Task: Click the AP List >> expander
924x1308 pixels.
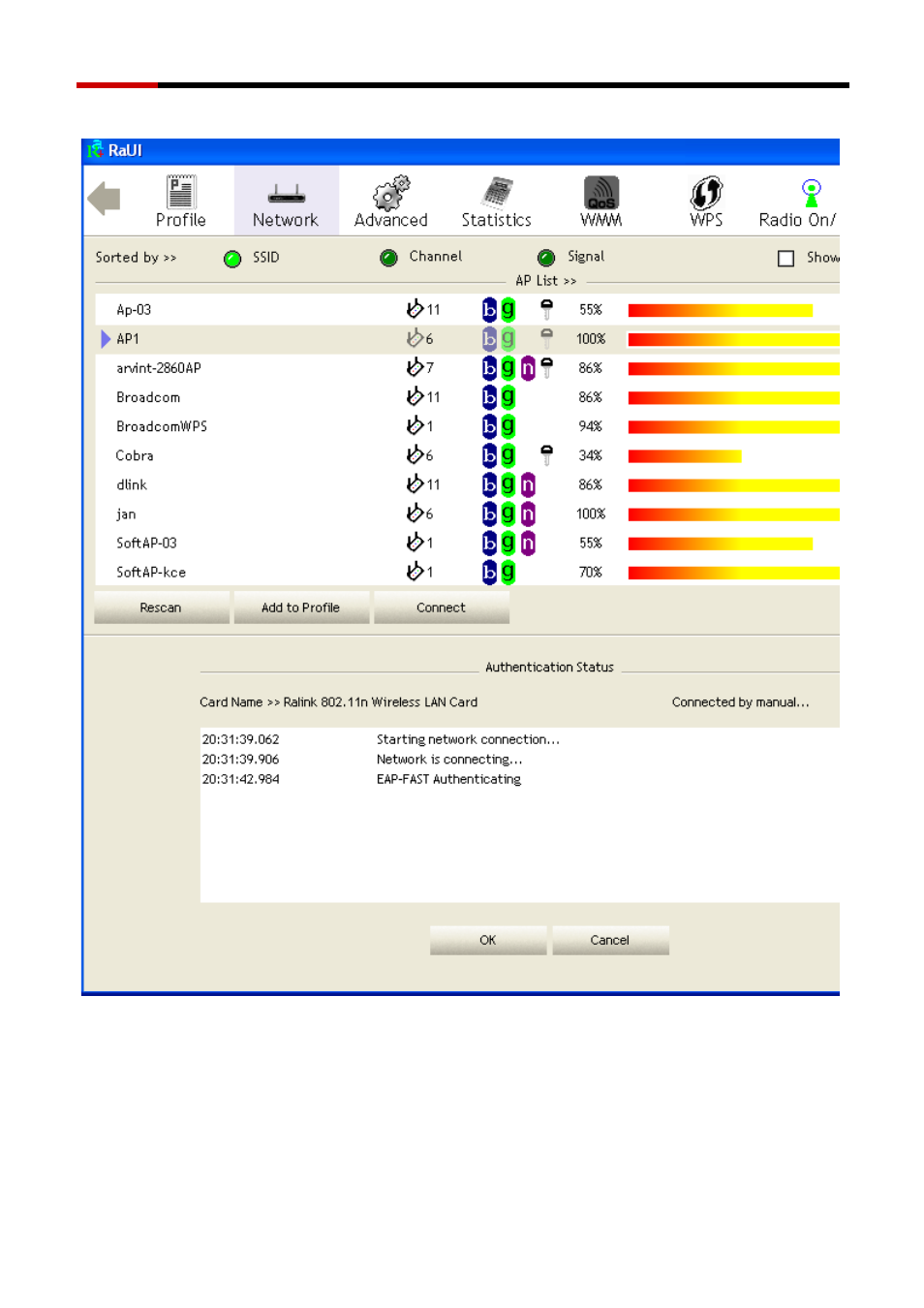Action: pos(545,281)
